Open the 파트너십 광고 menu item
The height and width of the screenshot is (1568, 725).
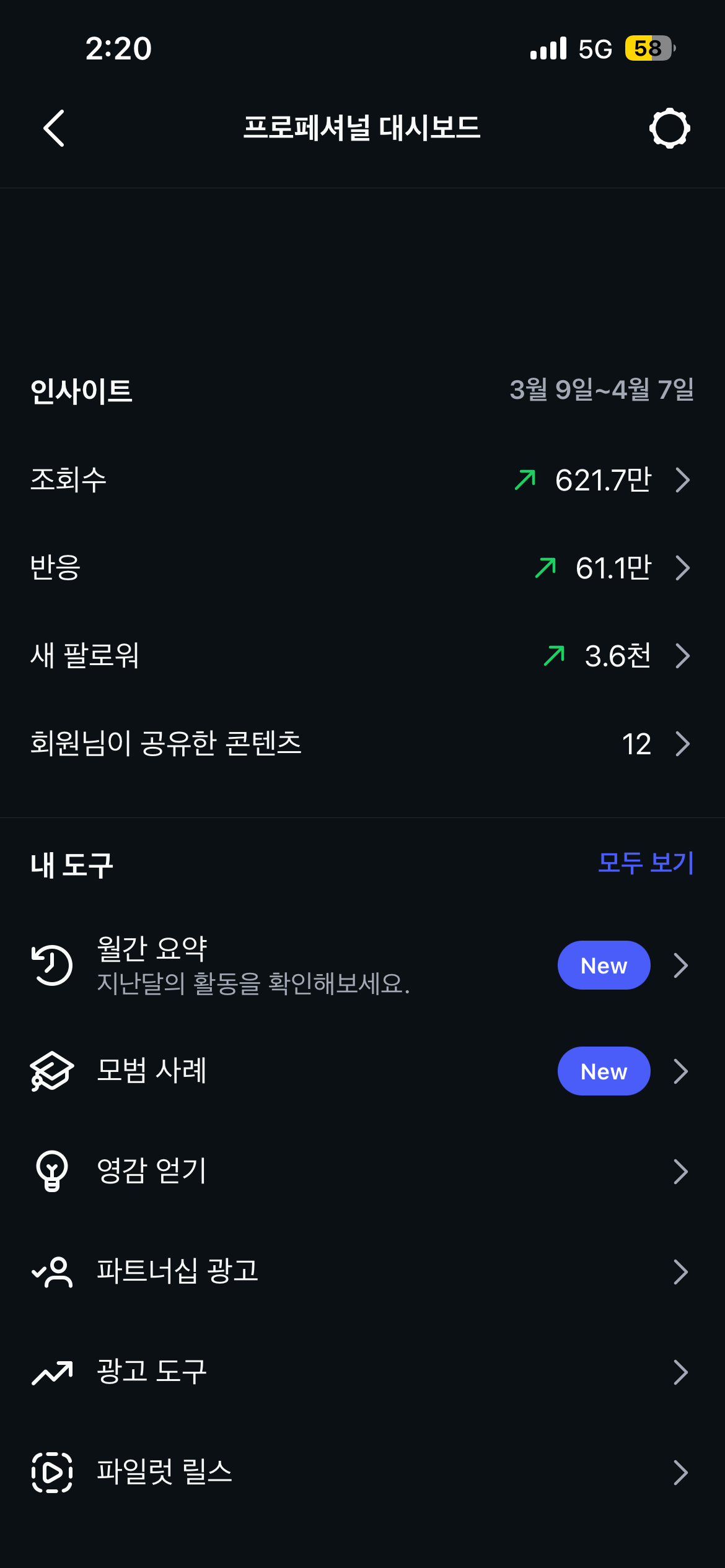pos(177,1272)
